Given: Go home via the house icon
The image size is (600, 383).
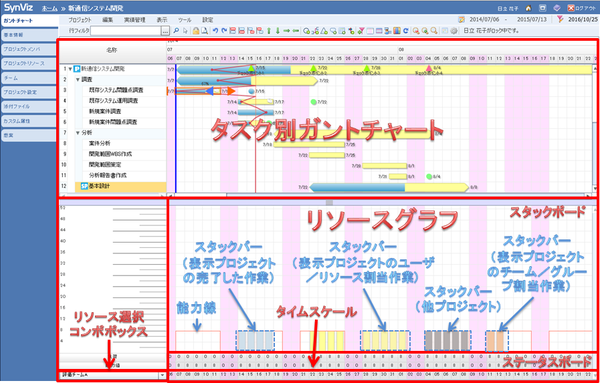Looking at the screenshot, I should click(528, 8).
